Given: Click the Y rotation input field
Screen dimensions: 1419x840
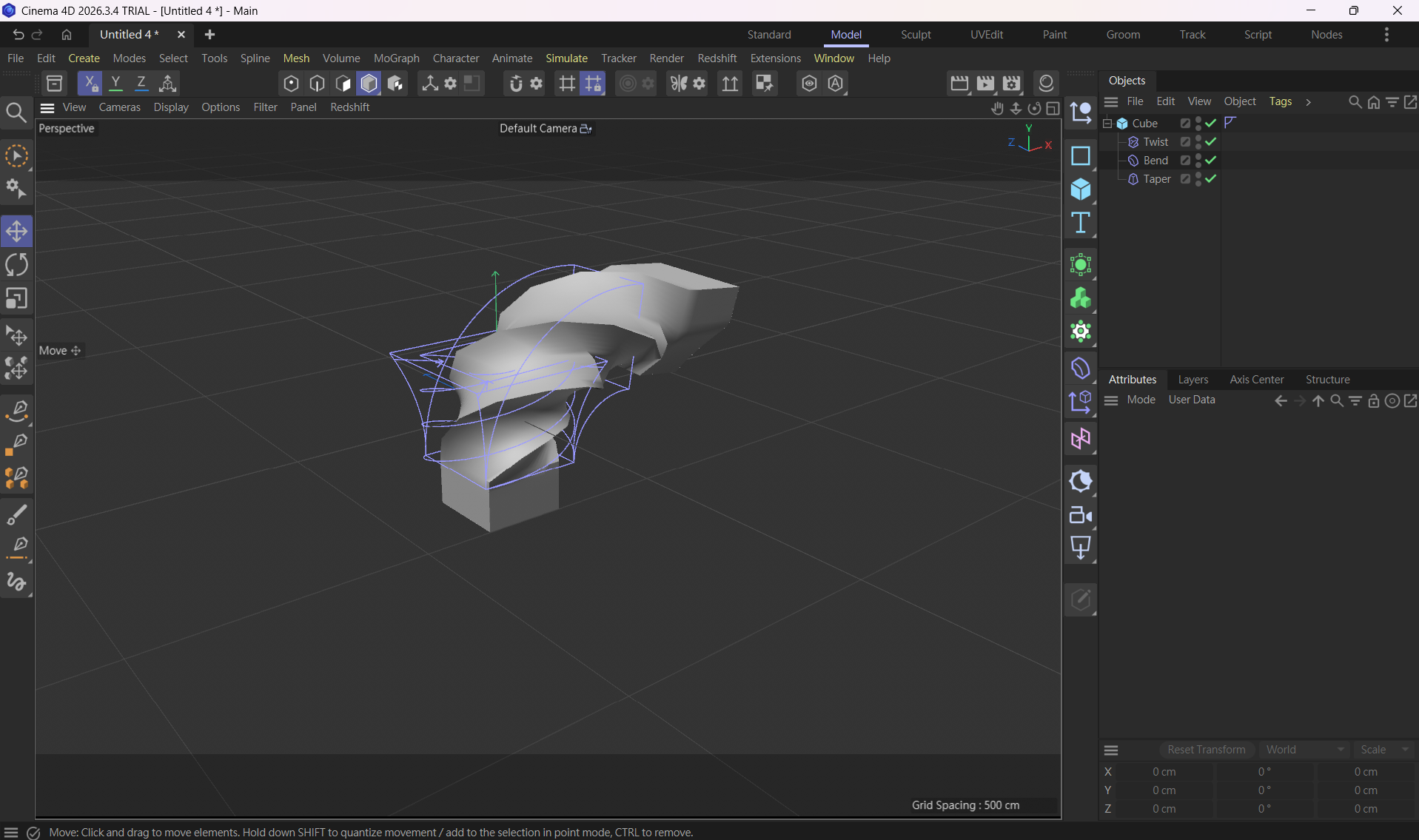Looking at the screenshot, I should pyautogui.click(x=1264, y=790).
